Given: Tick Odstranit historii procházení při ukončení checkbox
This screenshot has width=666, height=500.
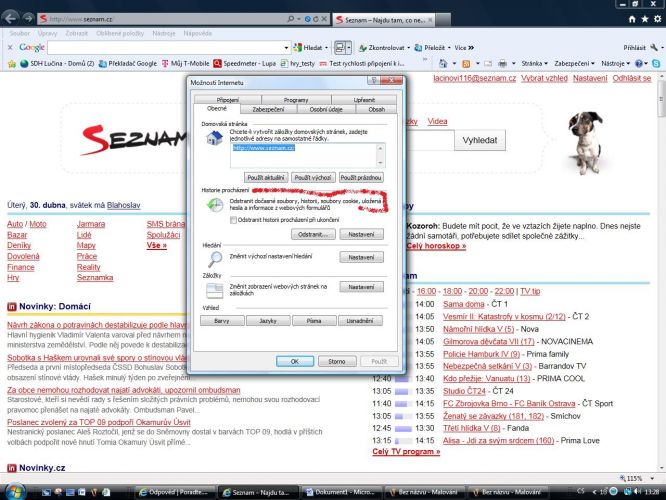Looking at the screenshot, I should tap(233, 220).
